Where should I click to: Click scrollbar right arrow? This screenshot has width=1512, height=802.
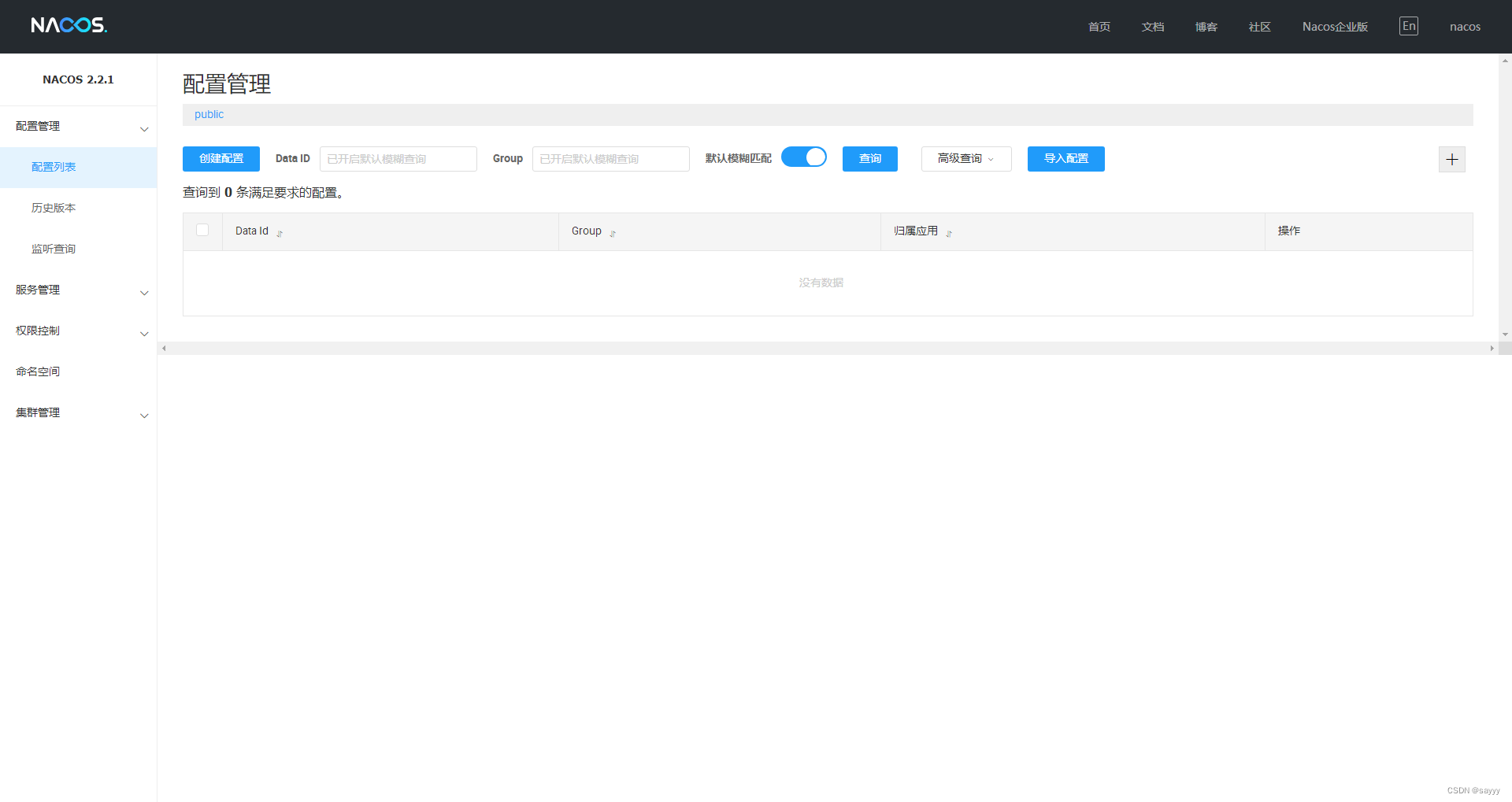tap(1492, 348)
